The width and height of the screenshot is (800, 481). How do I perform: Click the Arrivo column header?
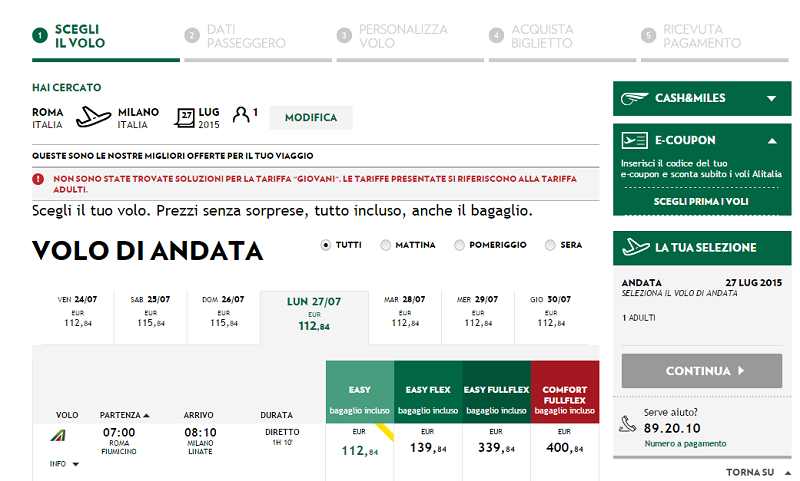(198, 415)
